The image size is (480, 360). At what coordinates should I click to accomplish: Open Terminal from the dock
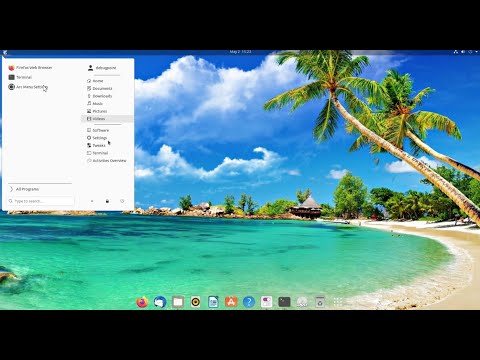point(284,302)
